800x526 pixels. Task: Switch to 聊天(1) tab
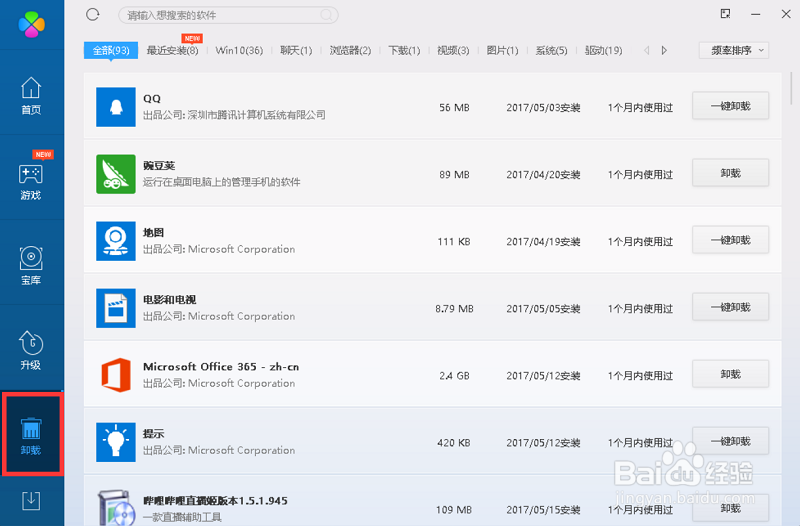point(296,50)
